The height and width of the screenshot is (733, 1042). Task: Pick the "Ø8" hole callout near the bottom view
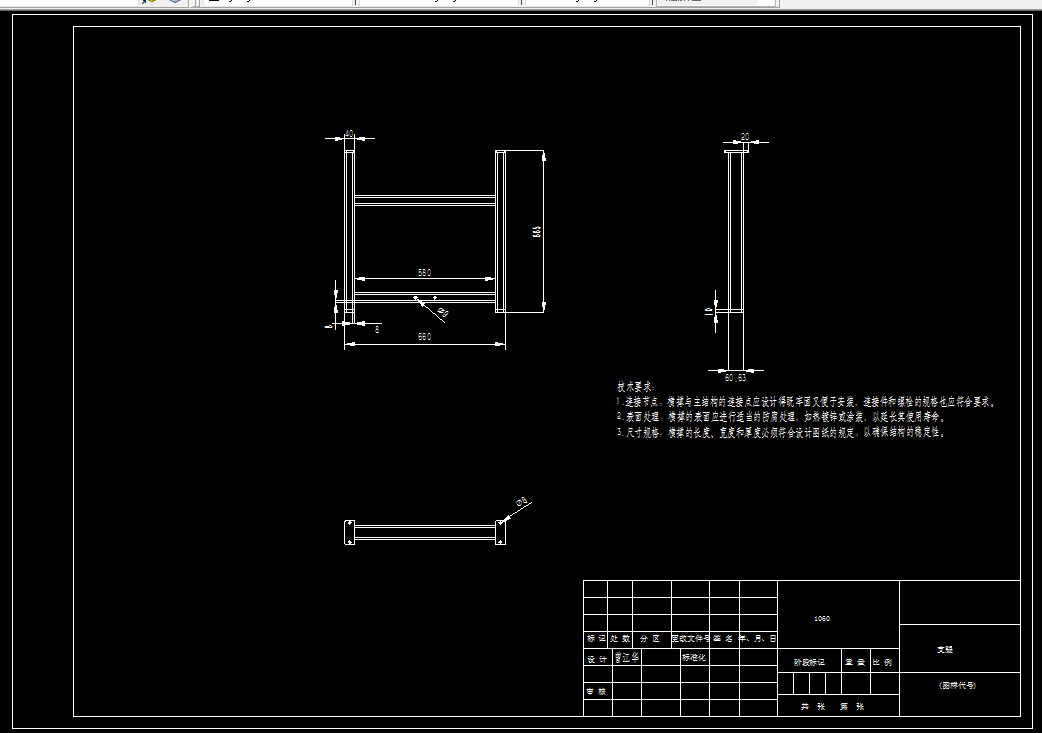[522, 501]
